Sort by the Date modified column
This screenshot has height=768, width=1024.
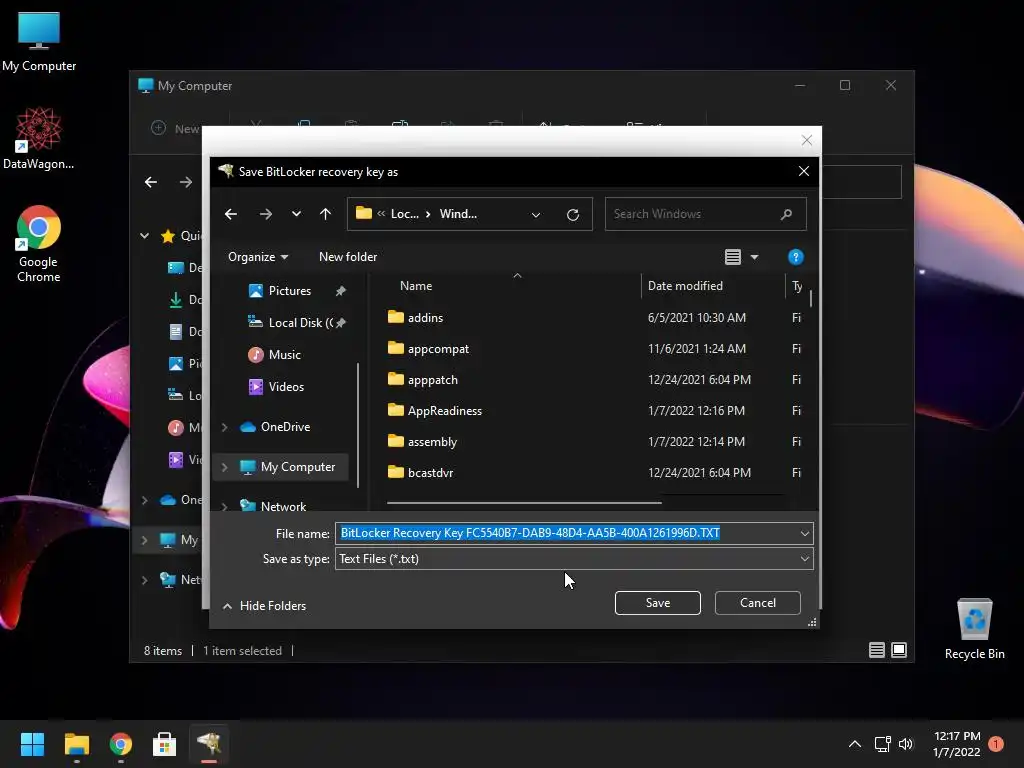click(x=685, y=286)
